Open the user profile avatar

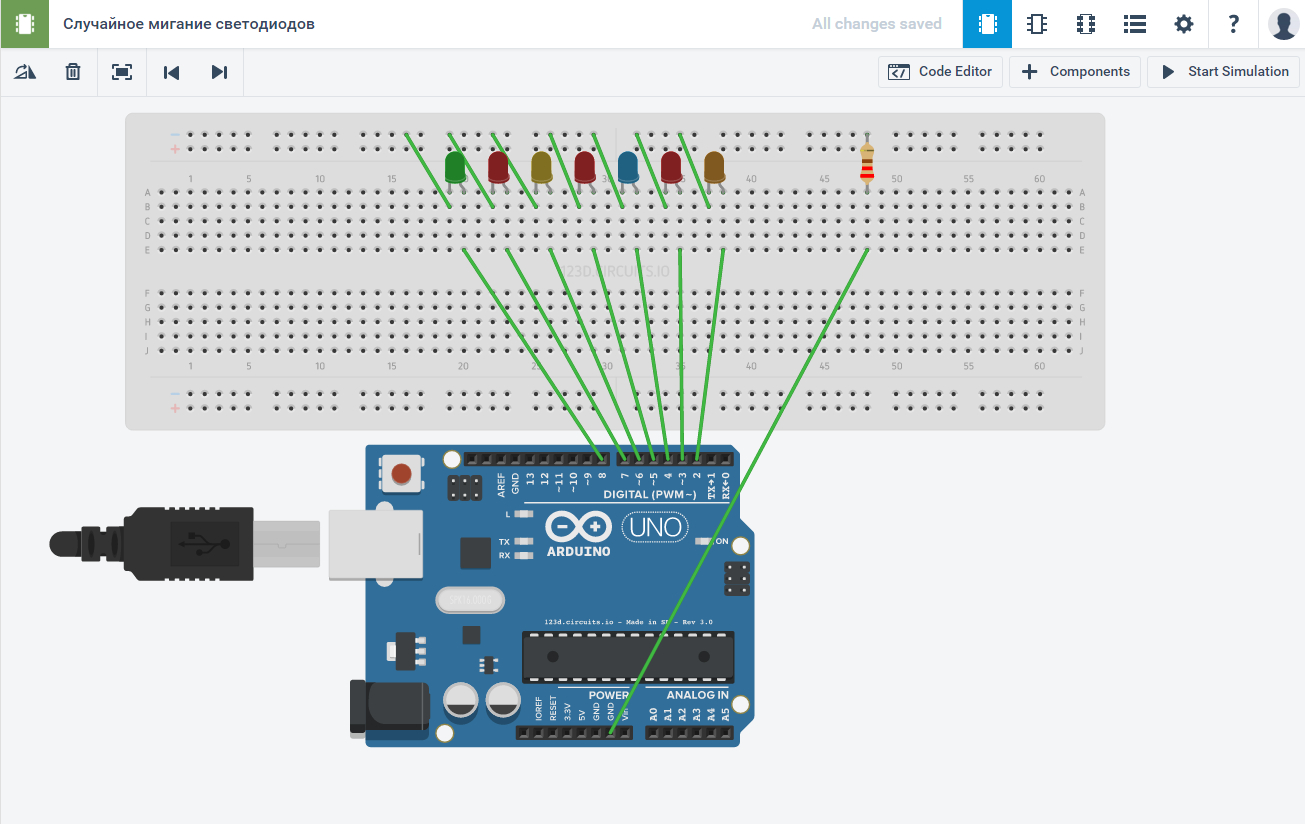click(1283, 23)
